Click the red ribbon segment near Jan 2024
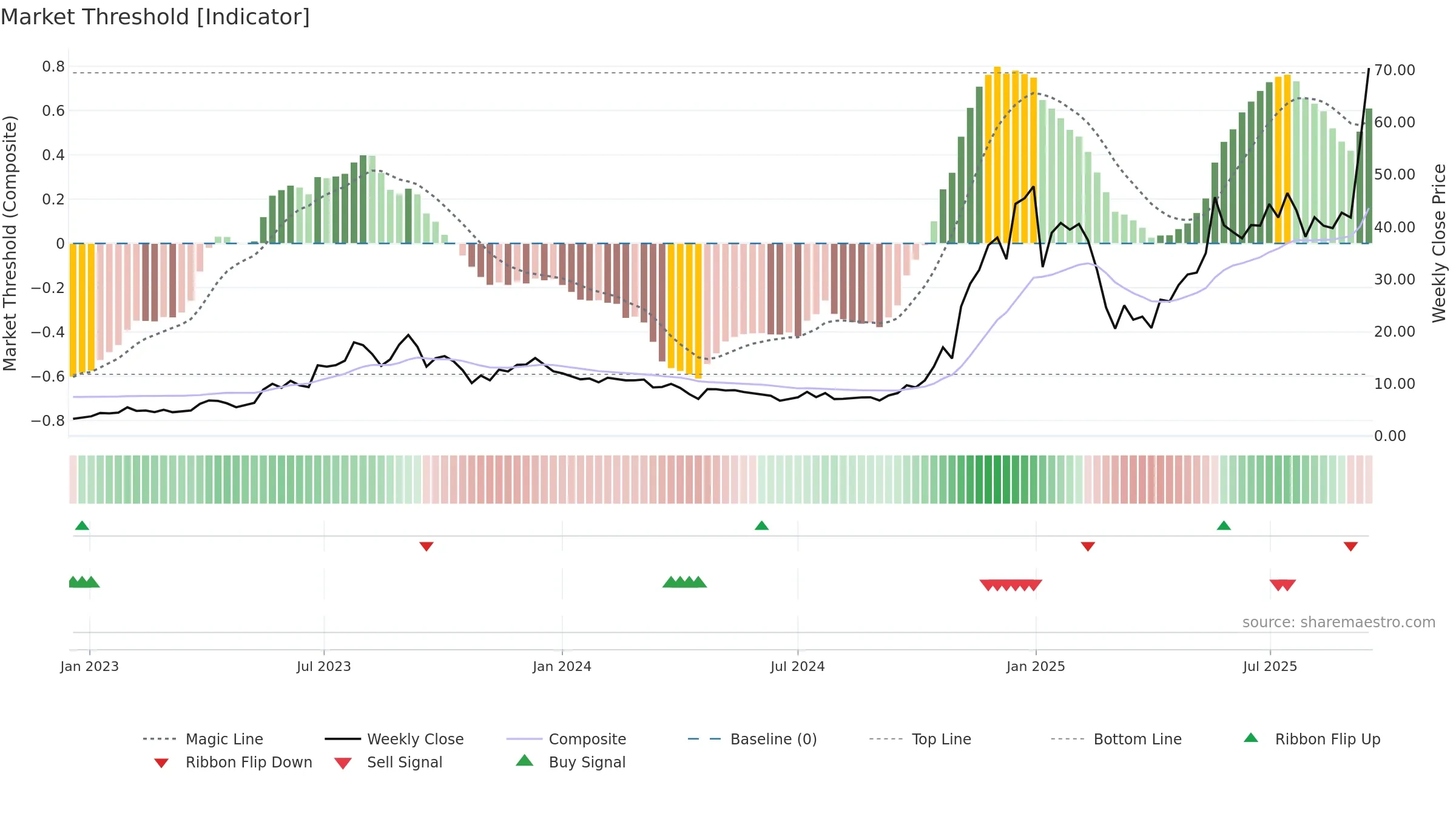The width and height of the screenshot is (1456, 819). pyautogui.click(x=562, y=479)
